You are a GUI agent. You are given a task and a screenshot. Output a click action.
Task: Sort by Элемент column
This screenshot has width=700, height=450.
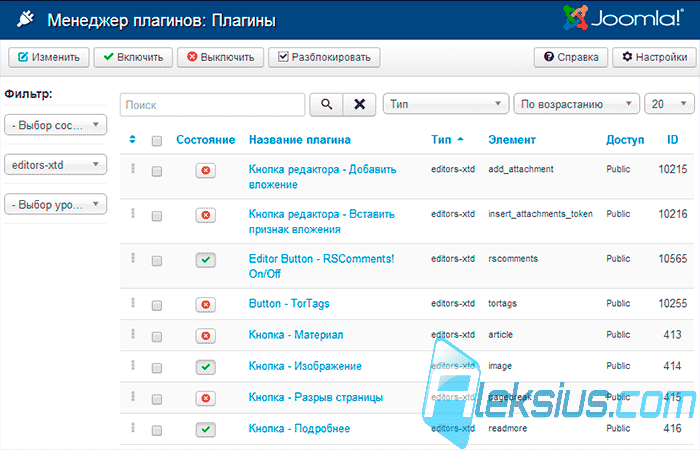pos(512,140)
